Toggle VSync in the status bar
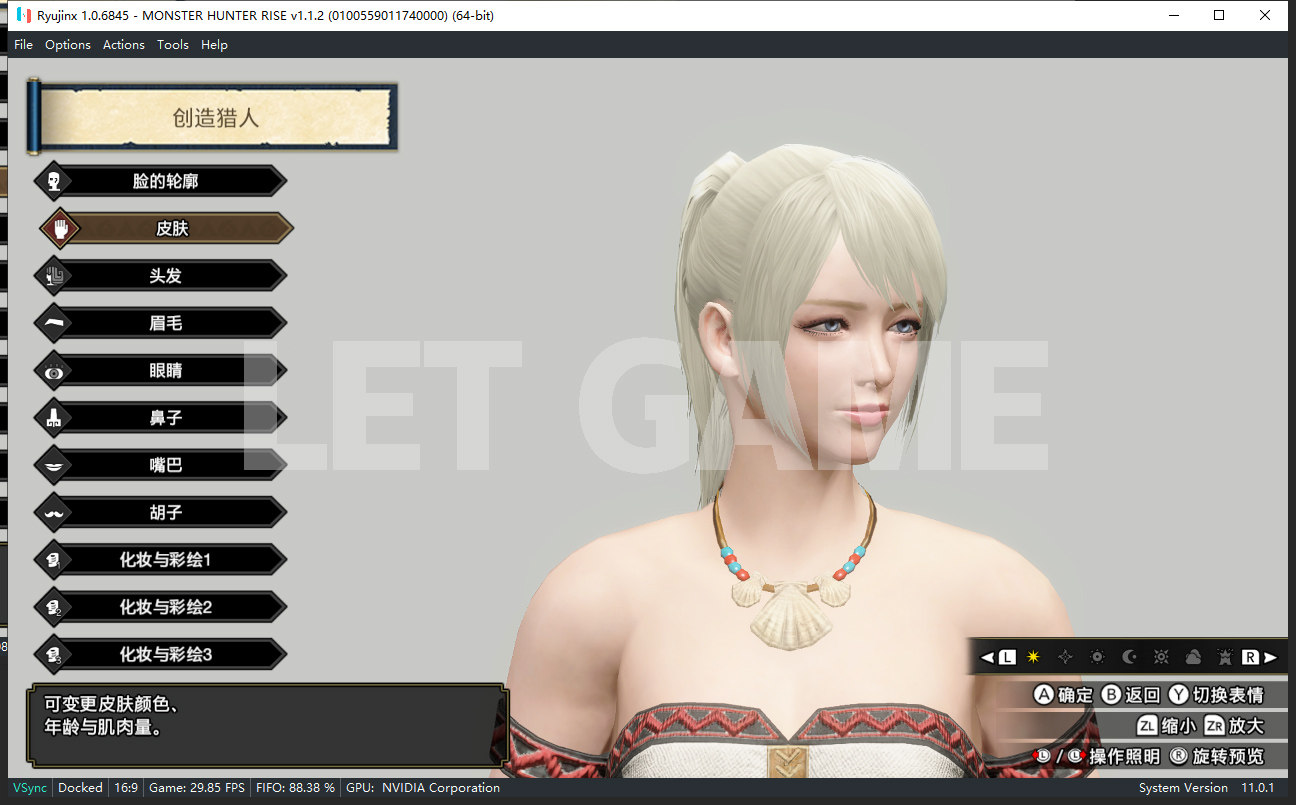The image size is (1296, 805). (x=29, y=787)
